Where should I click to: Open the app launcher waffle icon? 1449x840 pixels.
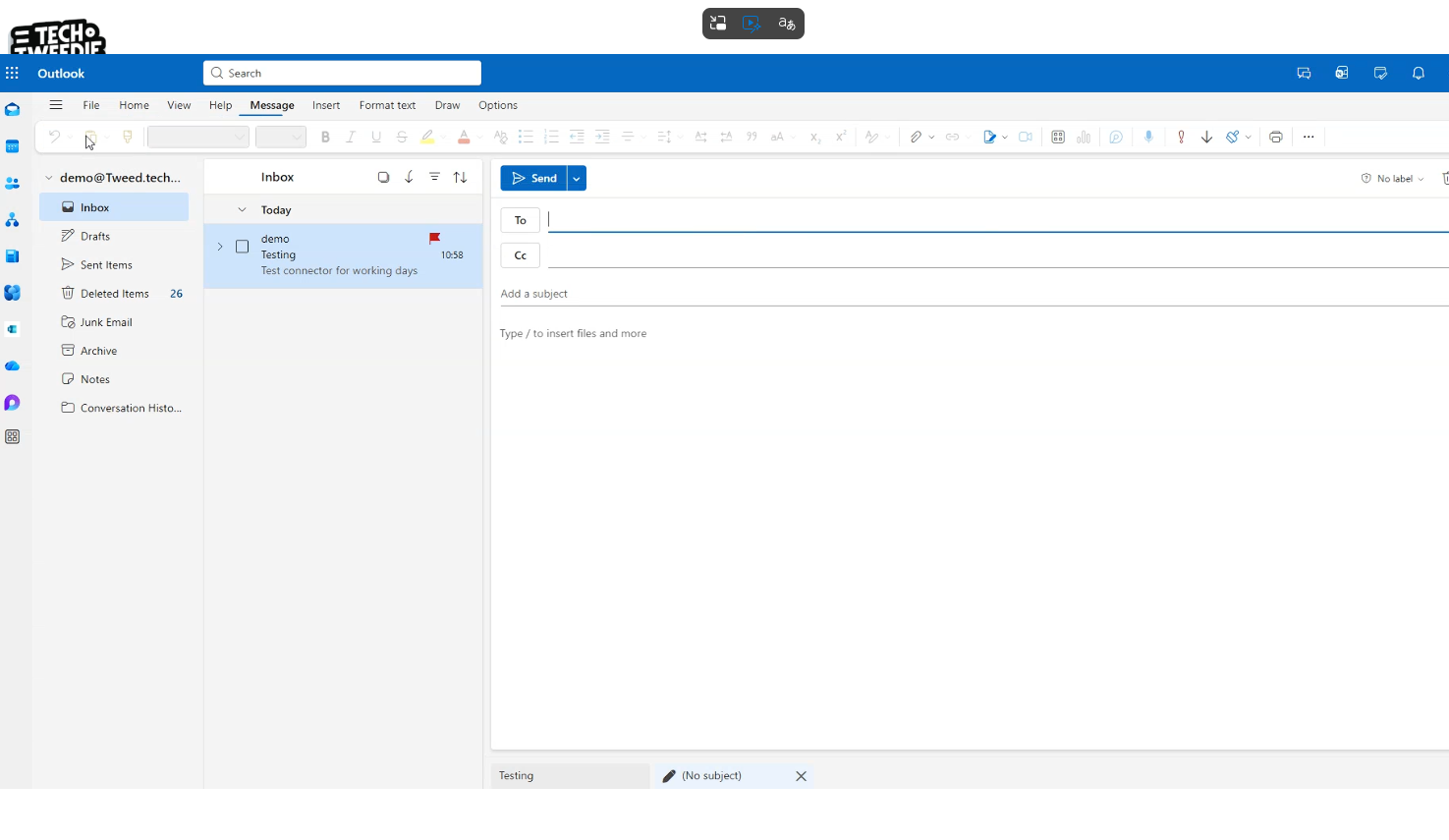12,74
